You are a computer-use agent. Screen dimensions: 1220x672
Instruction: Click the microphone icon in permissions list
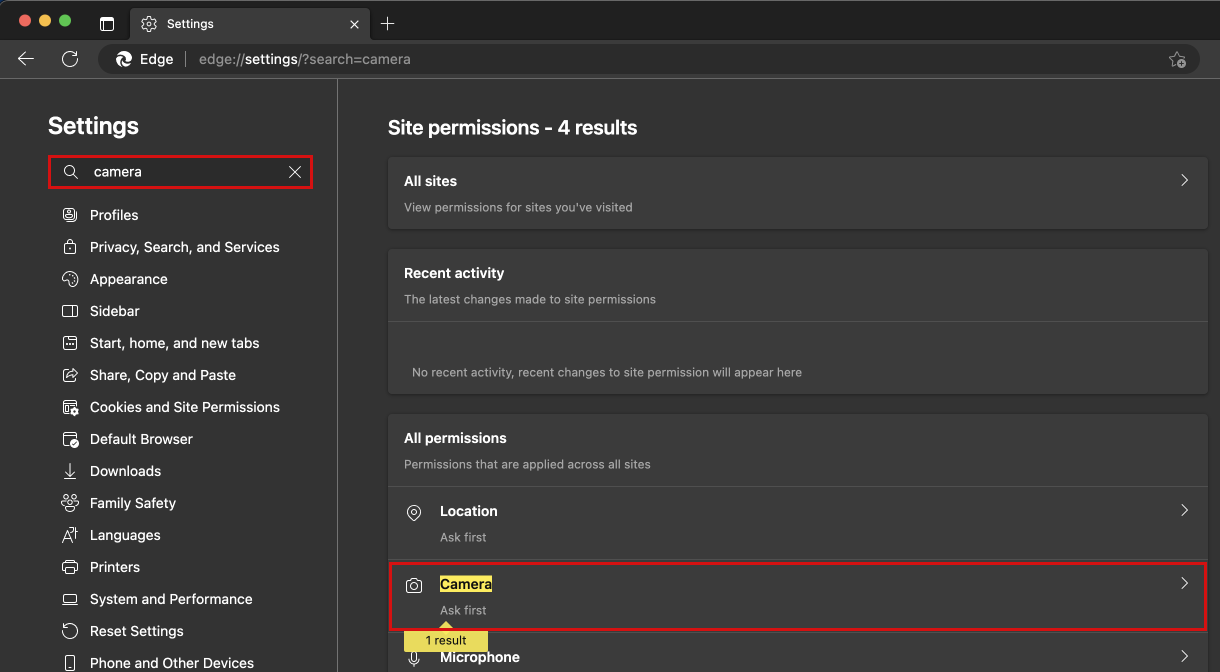click(414, 659)
